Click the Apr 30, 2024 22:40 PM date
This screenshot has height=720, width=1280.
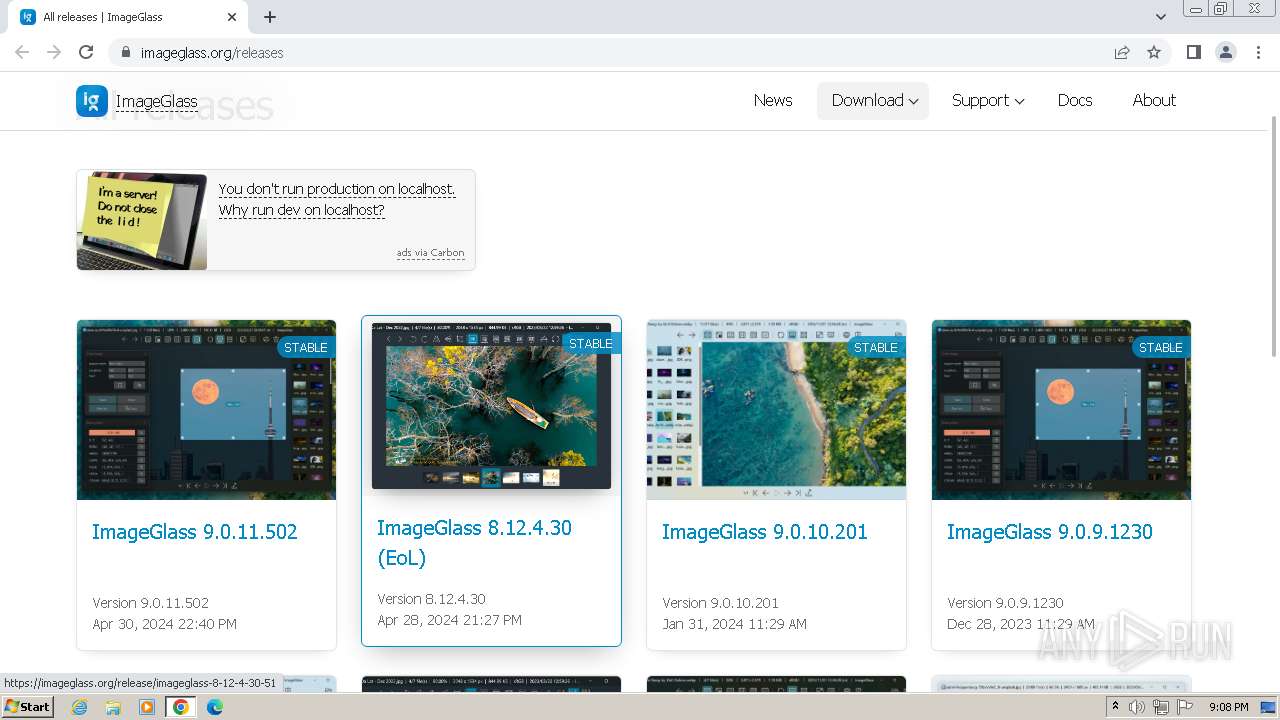(164, 624)
